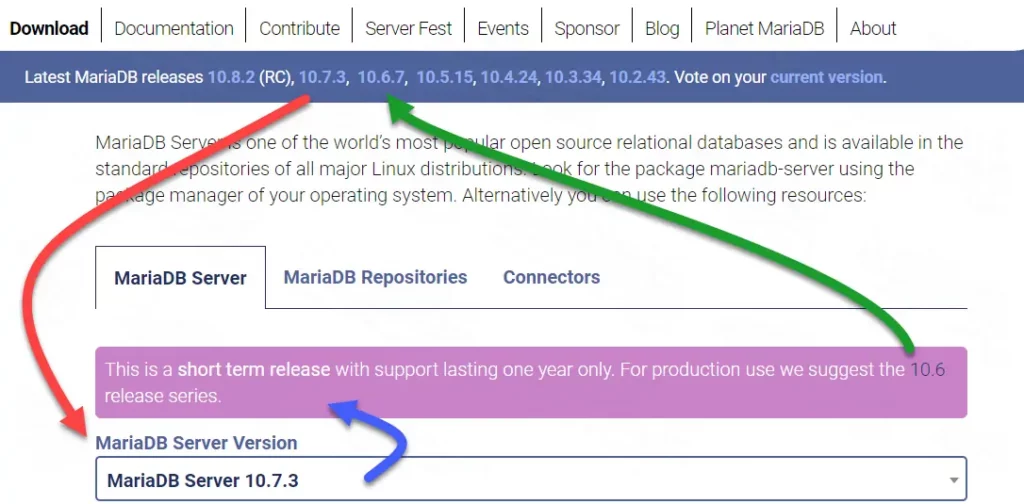1024x504 pixels.
Task: Open the Server Fest page
Action: (408, 28)
